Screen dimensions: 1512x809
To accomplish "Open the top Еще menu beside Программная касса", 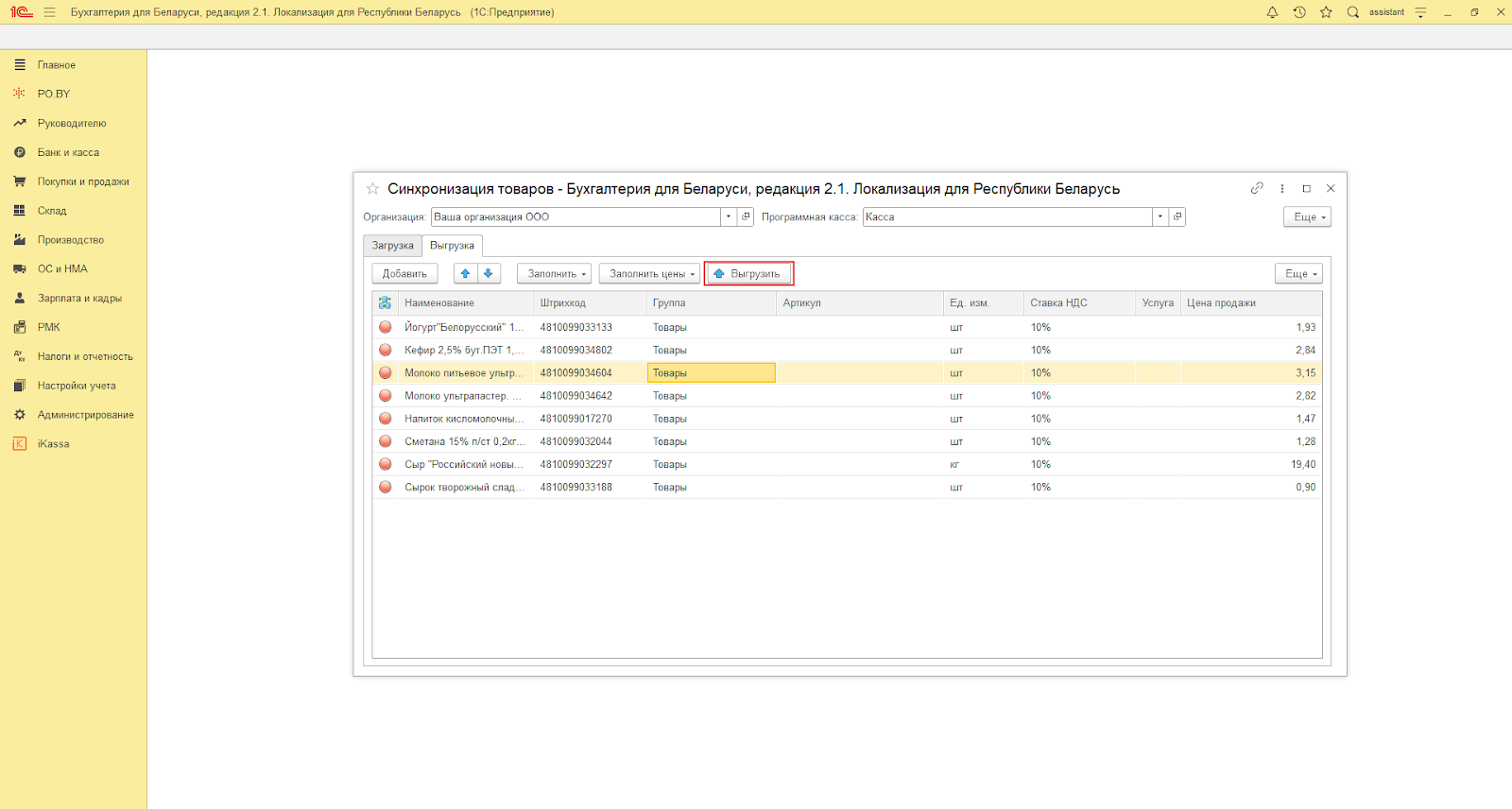I will pos(1307,216).
